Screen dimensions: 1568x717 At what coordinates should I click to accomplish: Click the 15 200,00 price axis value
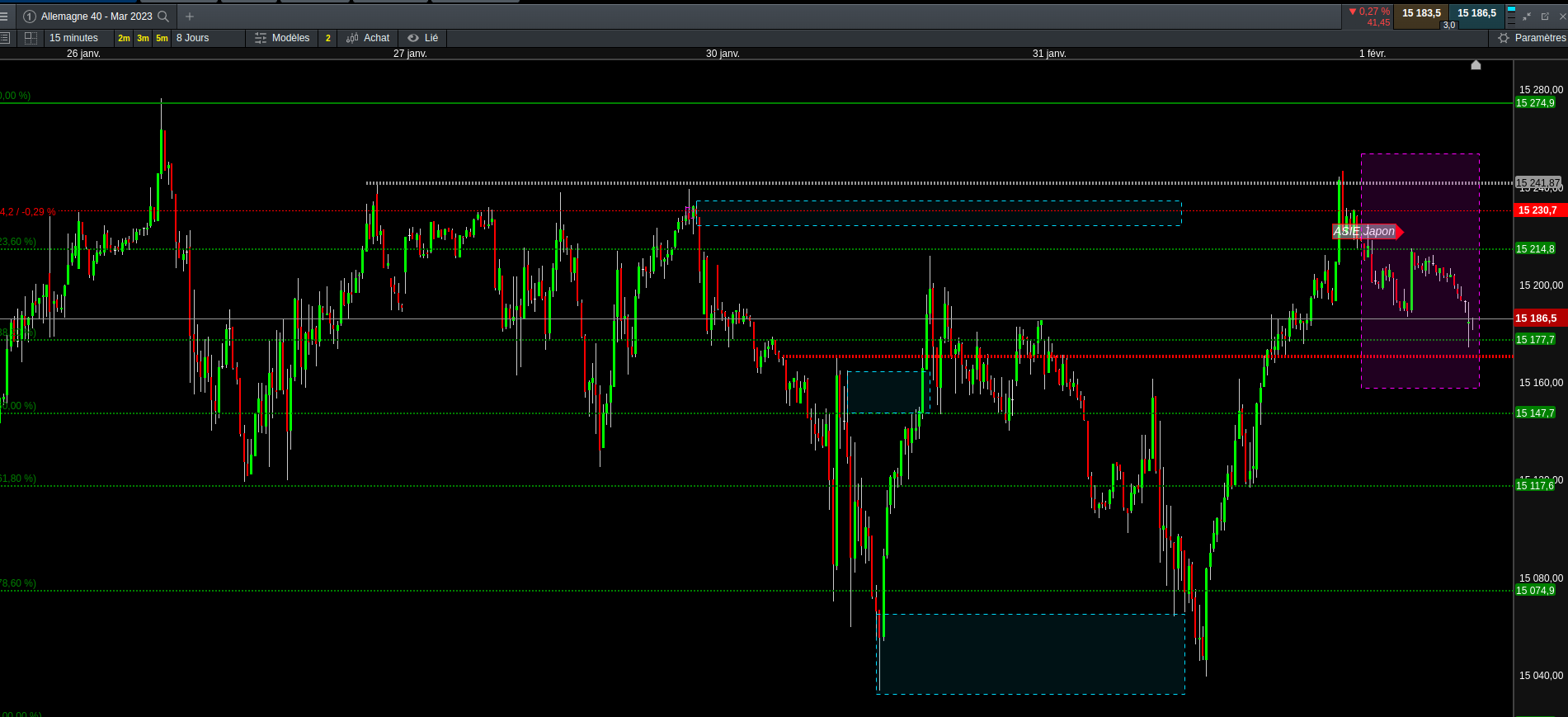(1541, 285)
